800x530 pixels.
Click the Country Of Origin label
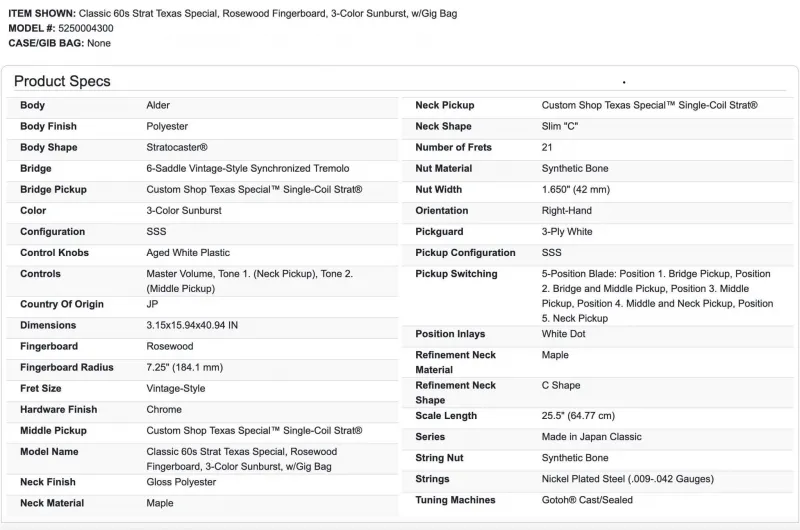coord(62,304)
